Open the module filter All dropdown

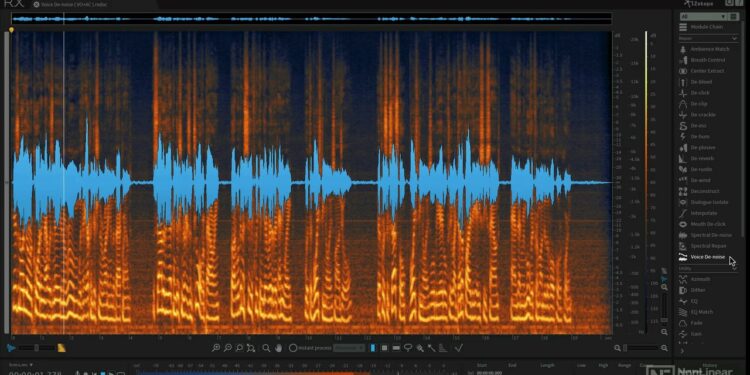703,16
